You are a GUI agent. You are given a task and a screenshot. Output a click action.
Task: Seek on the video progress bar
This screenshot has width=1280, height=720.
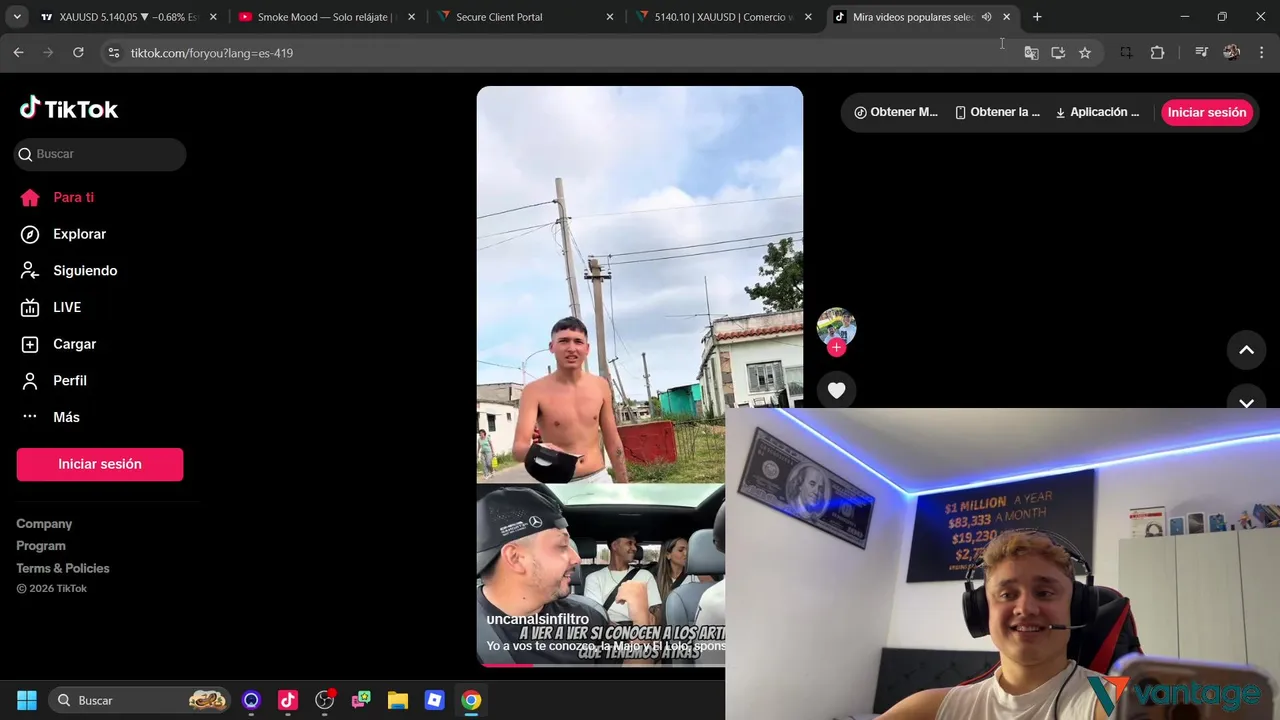click(600, 664)
